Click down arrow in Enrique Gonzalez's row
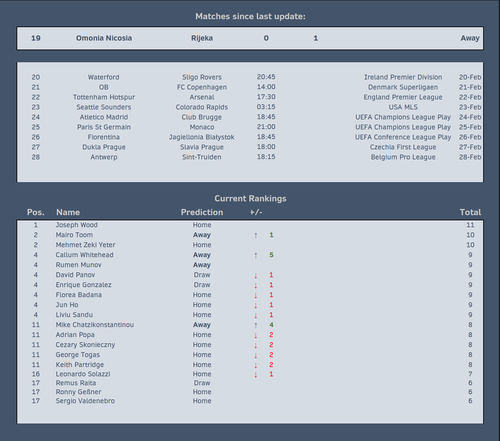This screenshot has height=441, width=500. pos(256,285)
